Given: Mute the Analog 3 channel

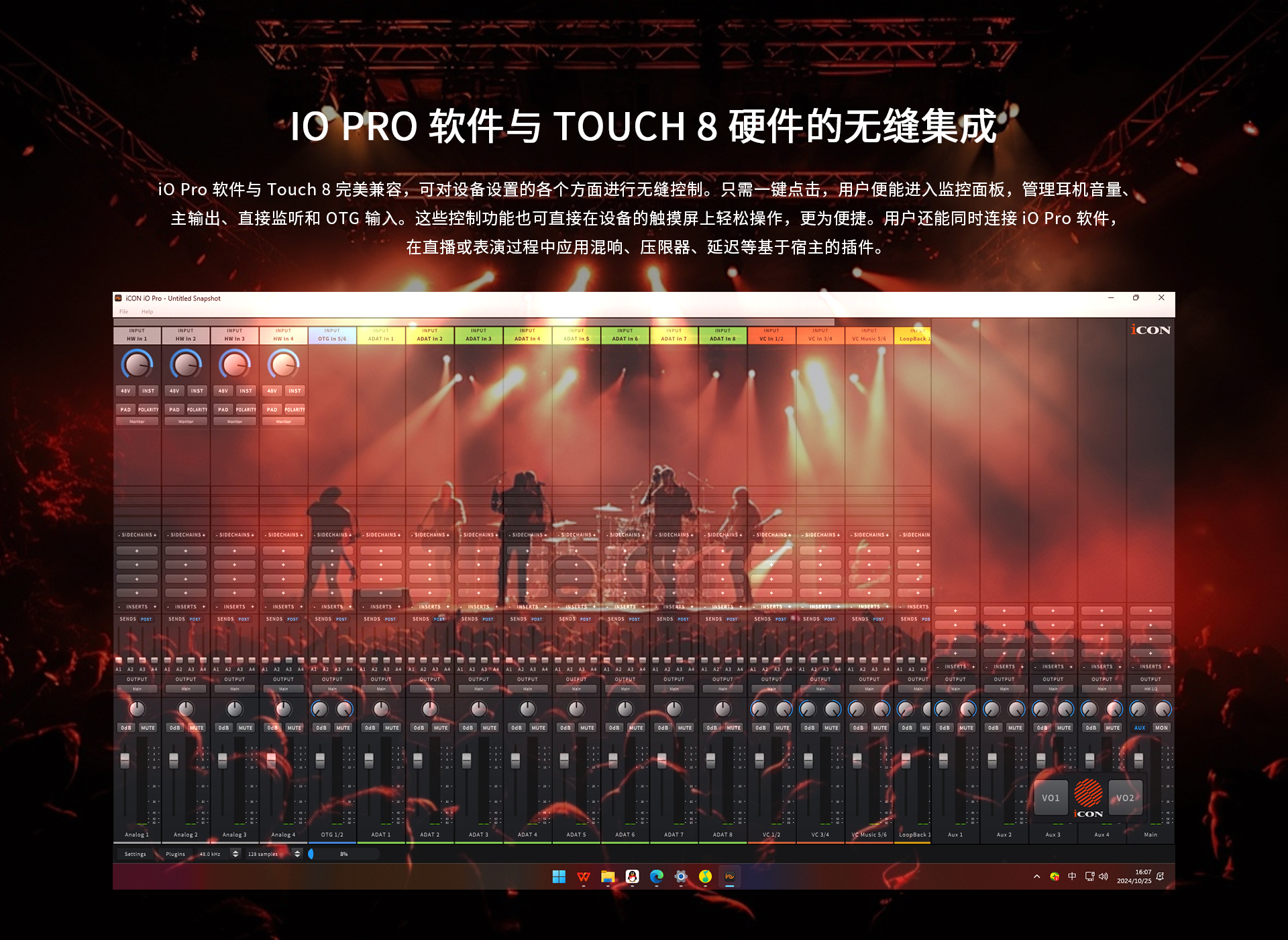Looking at the screenshot, I should pos(246,727).
